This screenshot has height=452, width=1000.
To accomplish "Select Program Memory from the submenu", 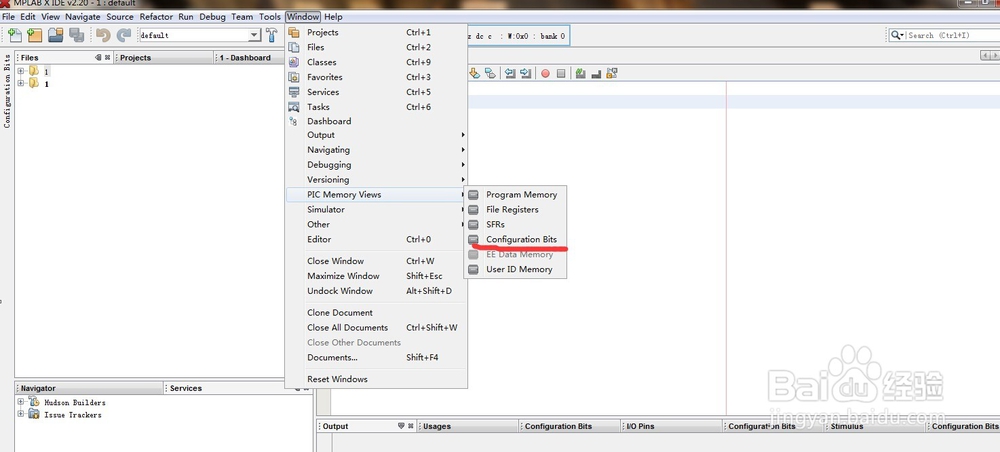I will point(515,194).
